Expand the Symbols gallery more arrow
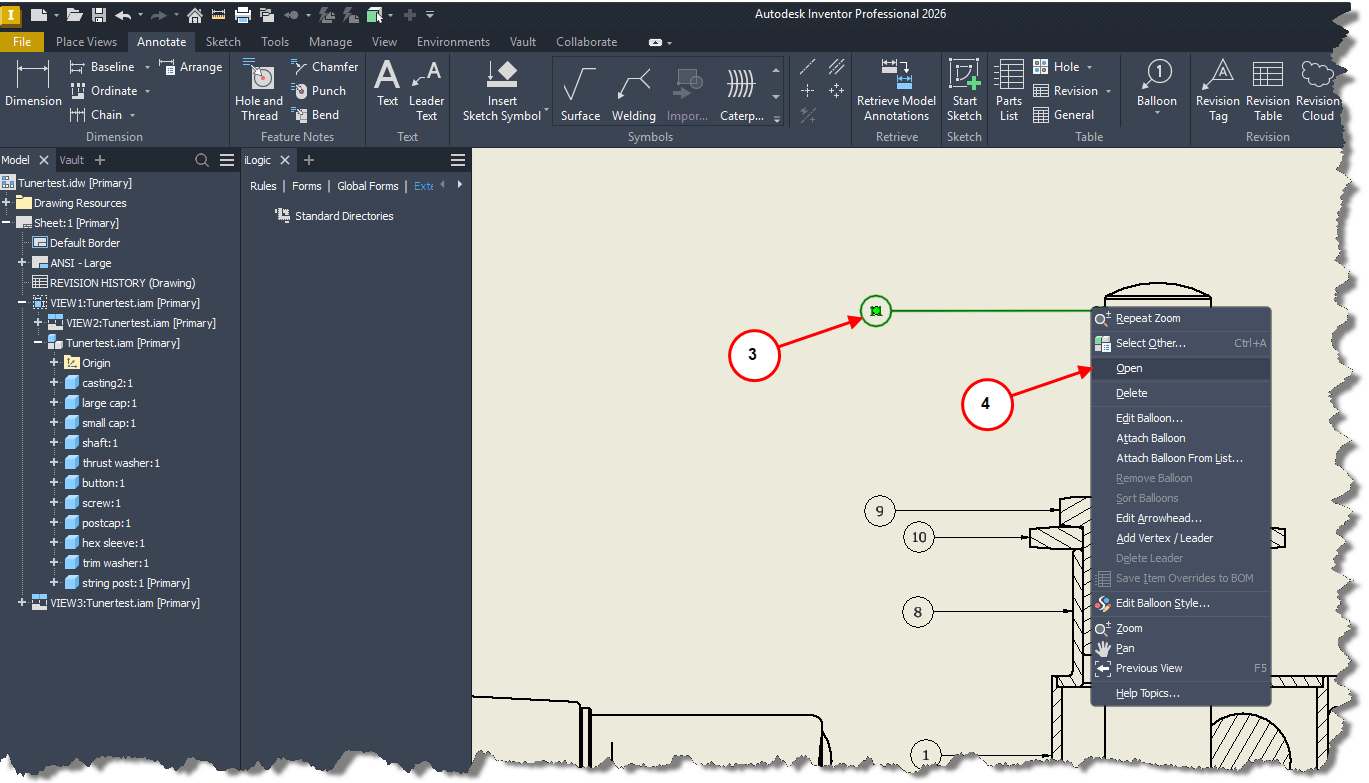The width and height of the screenshot is (1369, 783). coord(776,119)
